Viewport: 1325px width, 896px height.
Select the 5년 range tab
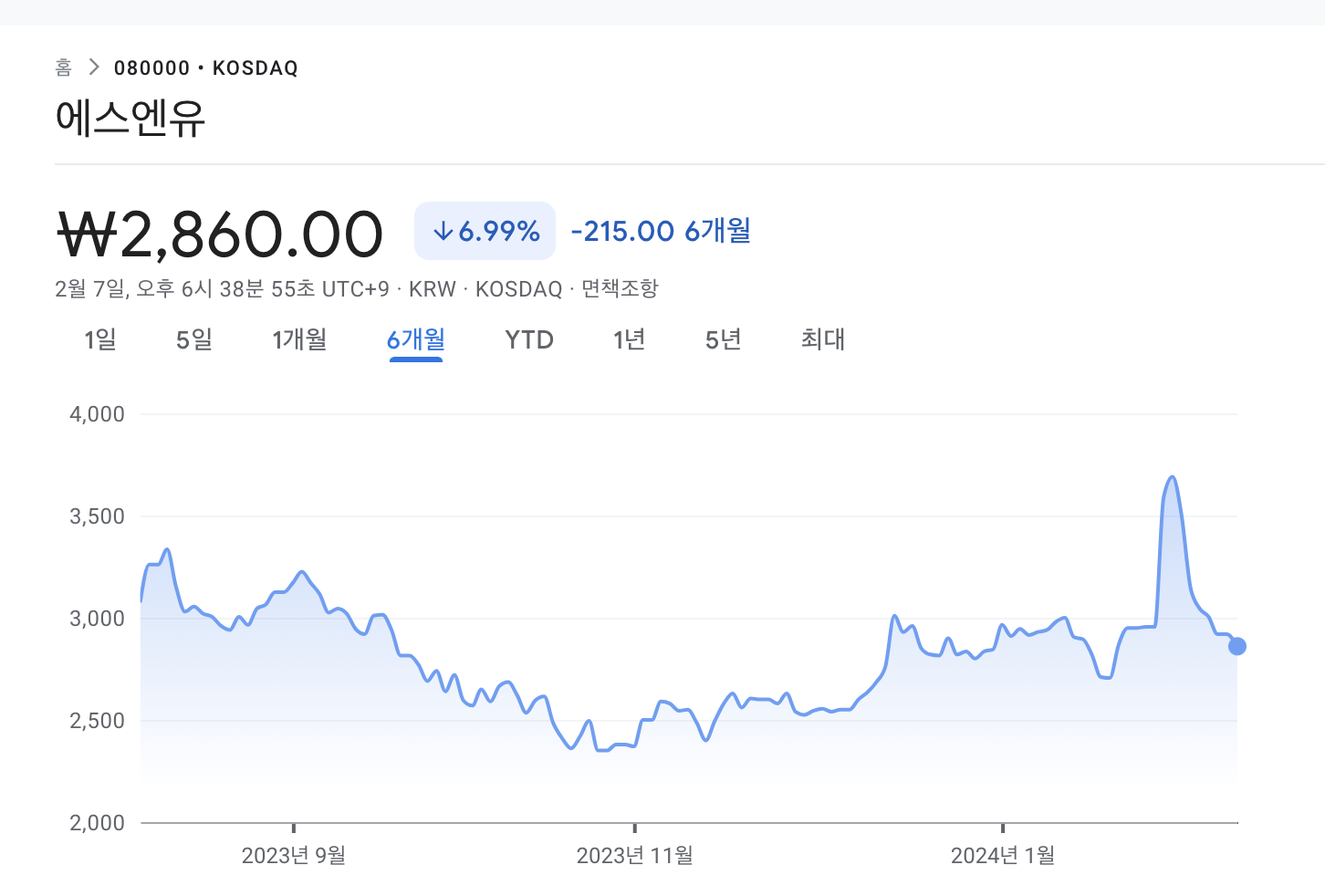click(724, 339)
